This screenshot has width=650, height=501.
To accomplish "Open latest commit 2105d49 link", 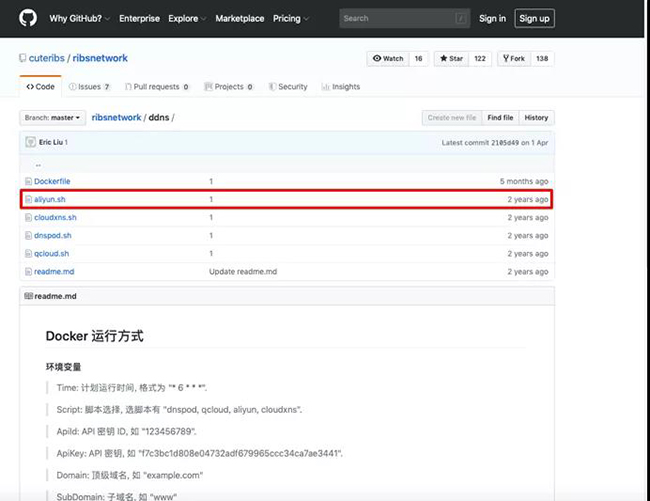I will (505, 143).
